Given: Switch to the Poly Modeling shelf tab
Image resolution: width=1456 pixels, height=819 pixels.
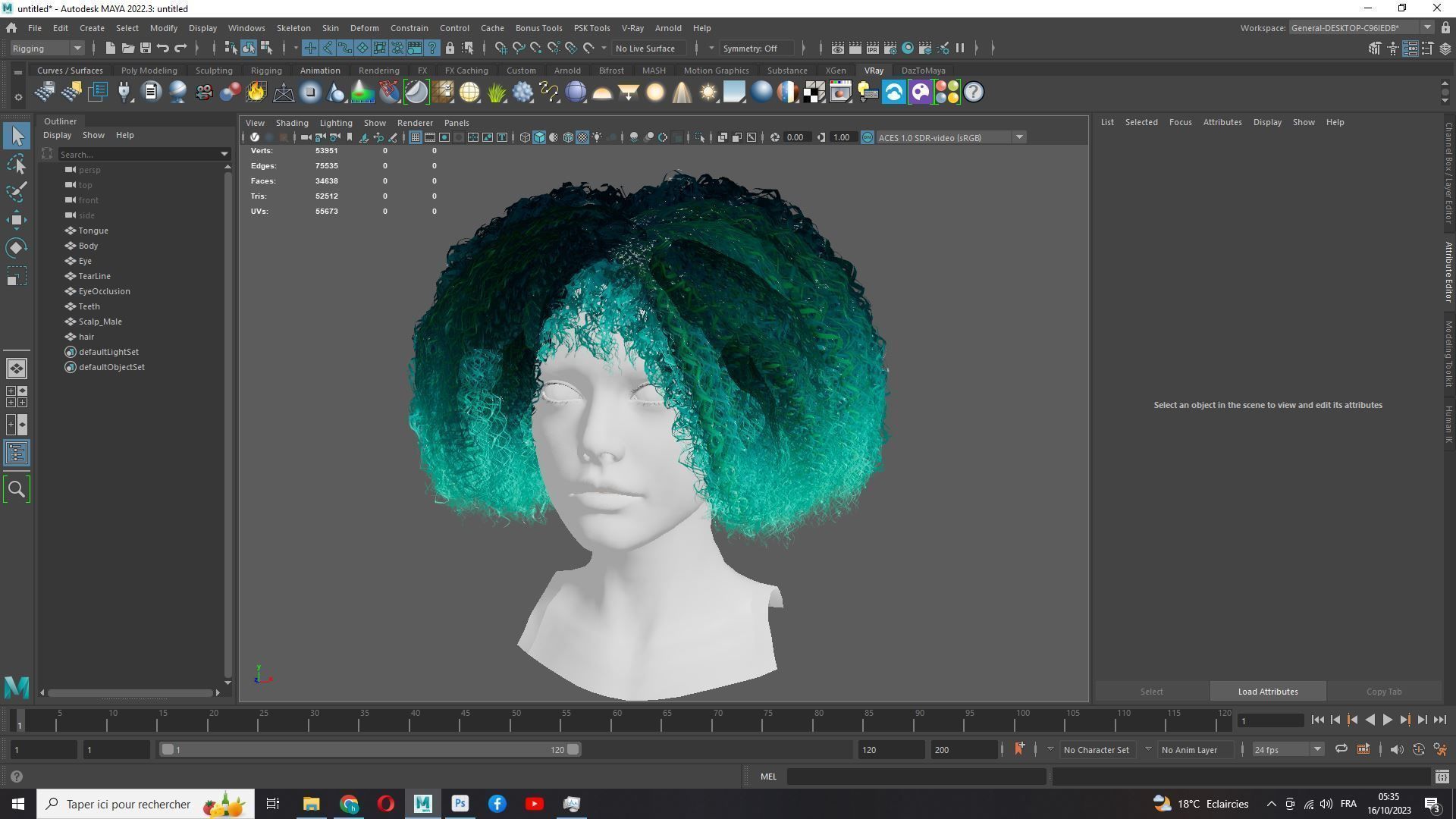Looking at the screenshot, I should (149, 71).
